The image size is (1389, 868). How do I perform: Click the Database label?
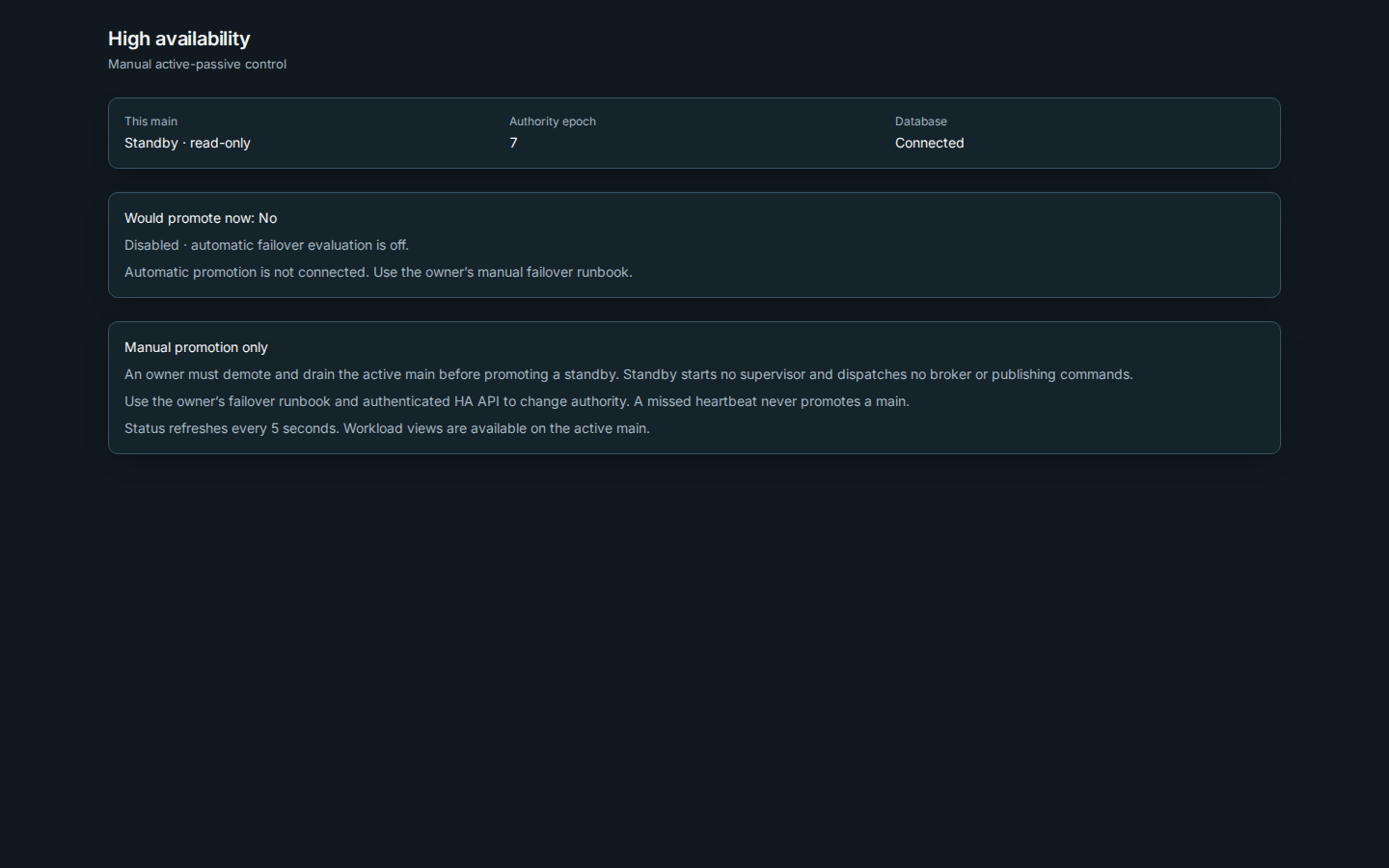921,122
